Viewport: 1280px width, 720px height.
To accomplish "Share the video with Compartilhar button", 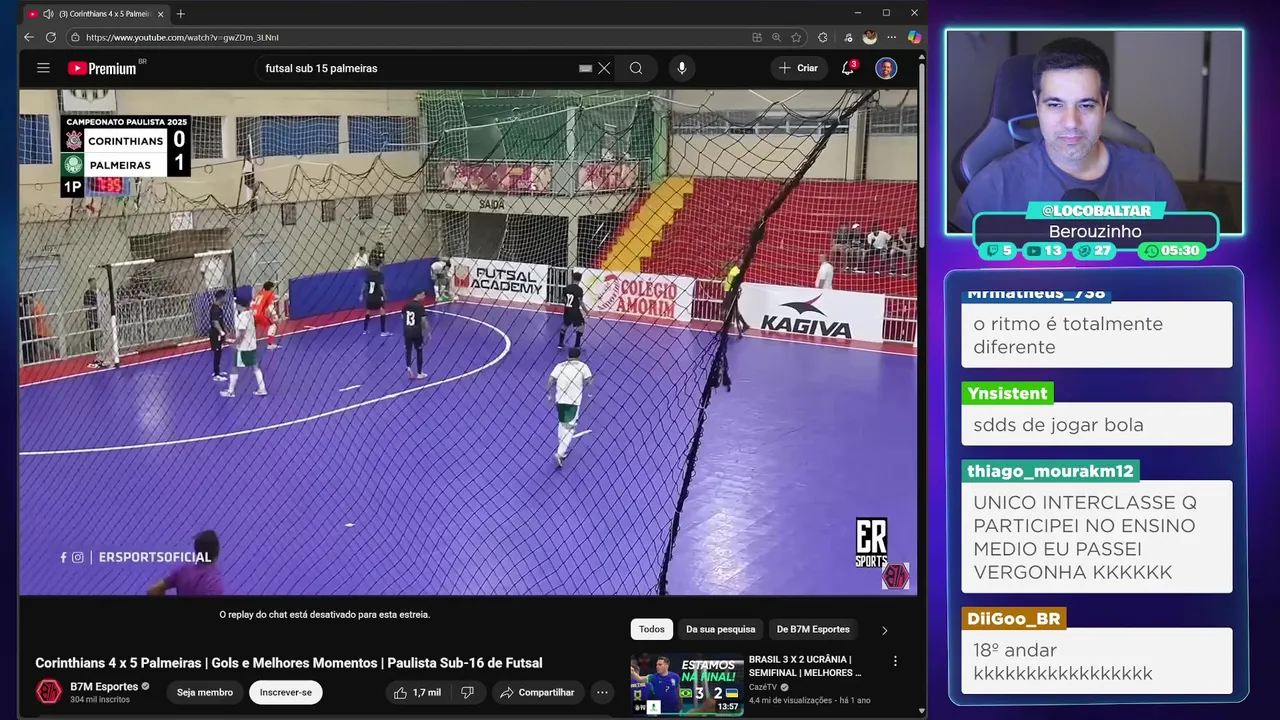I will (538, 692).
